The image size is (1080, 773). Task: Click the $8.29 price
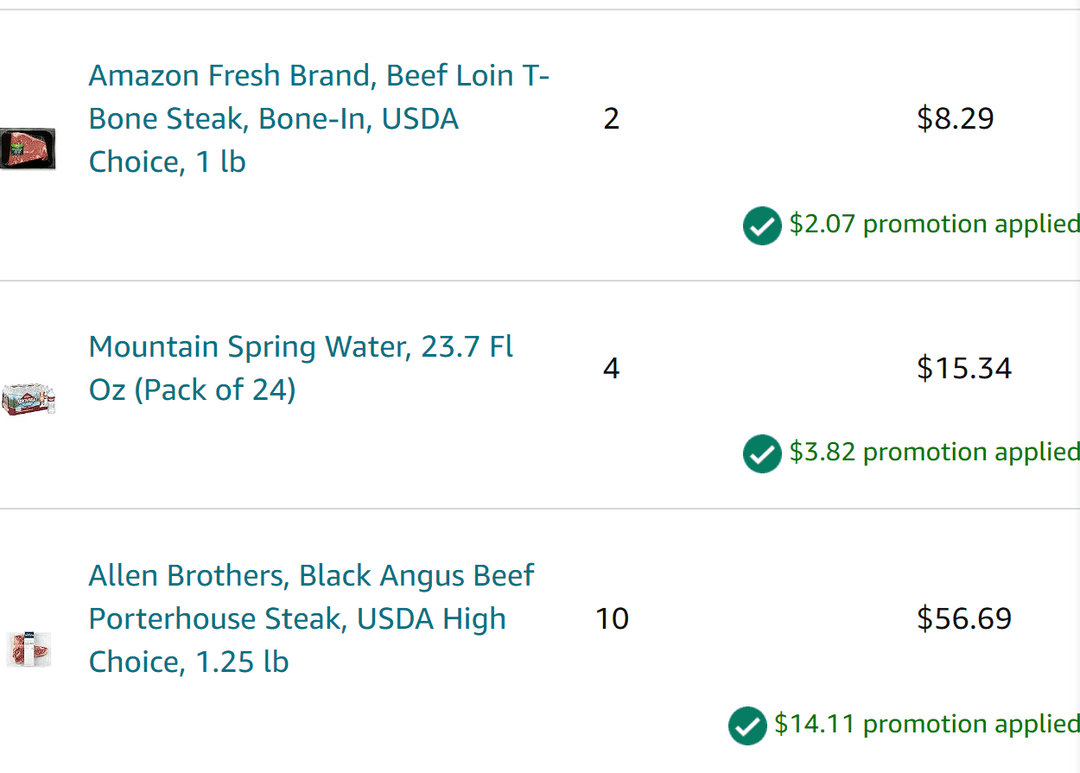(955, 118)
